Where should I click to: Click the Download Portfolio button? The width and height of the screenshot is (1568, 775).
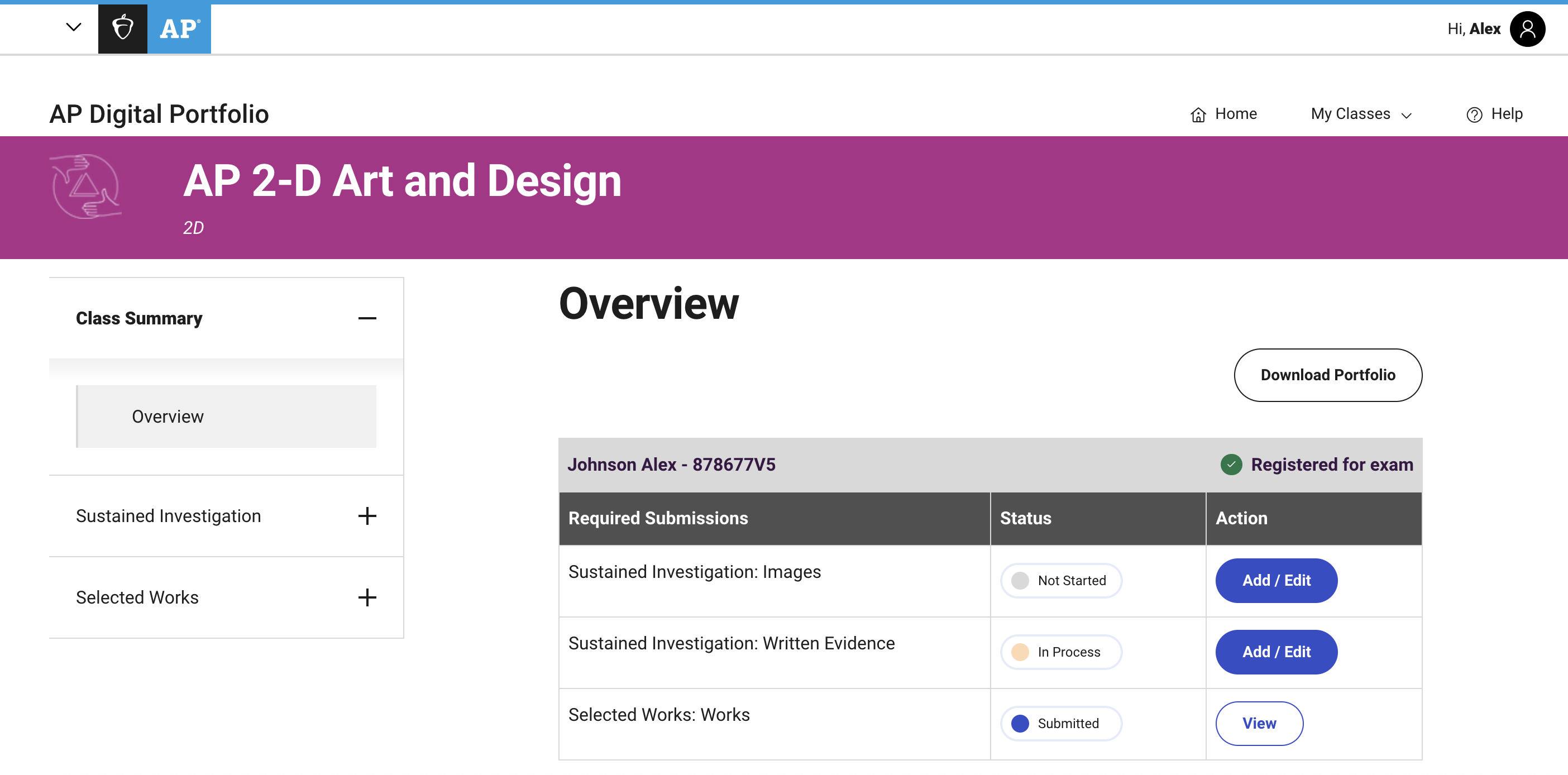(1327, 375)
